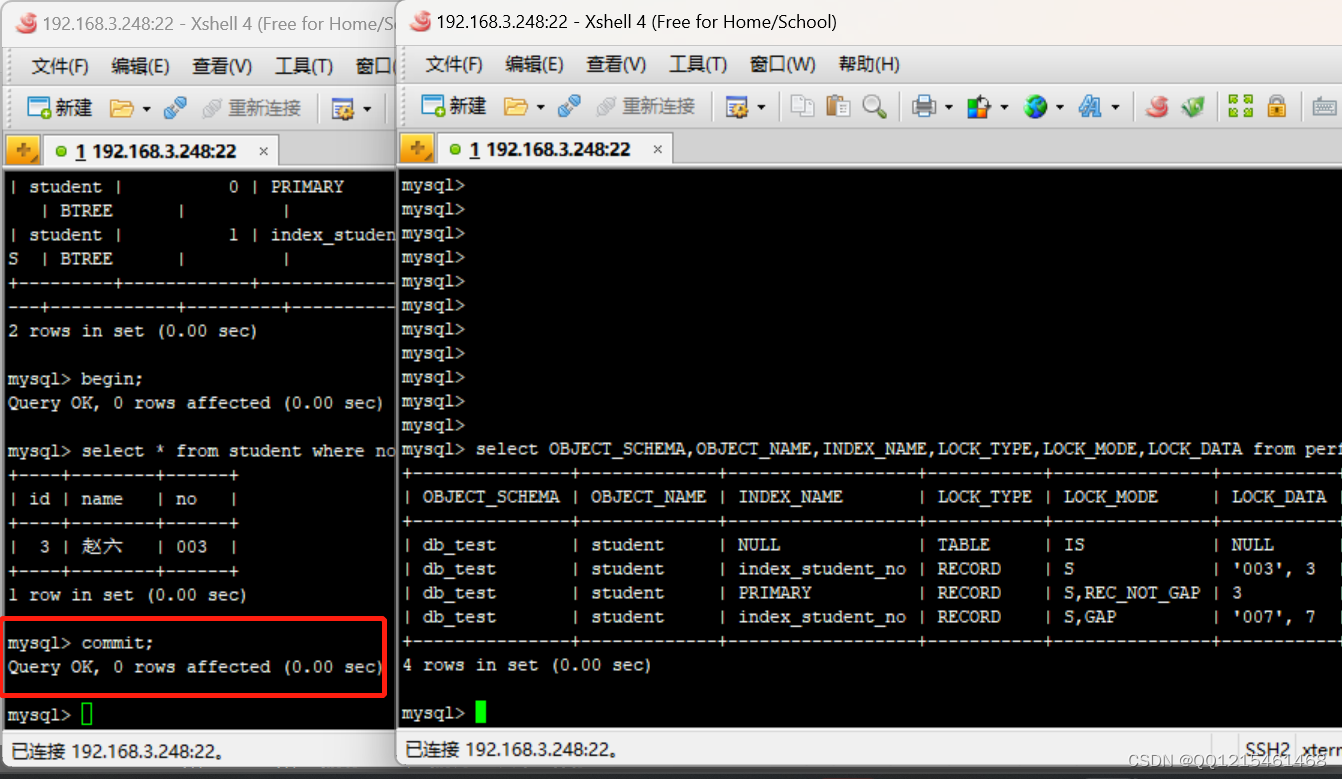
Task: Click the cursor at left terminal mysql prompt
Action: [87, 715]
